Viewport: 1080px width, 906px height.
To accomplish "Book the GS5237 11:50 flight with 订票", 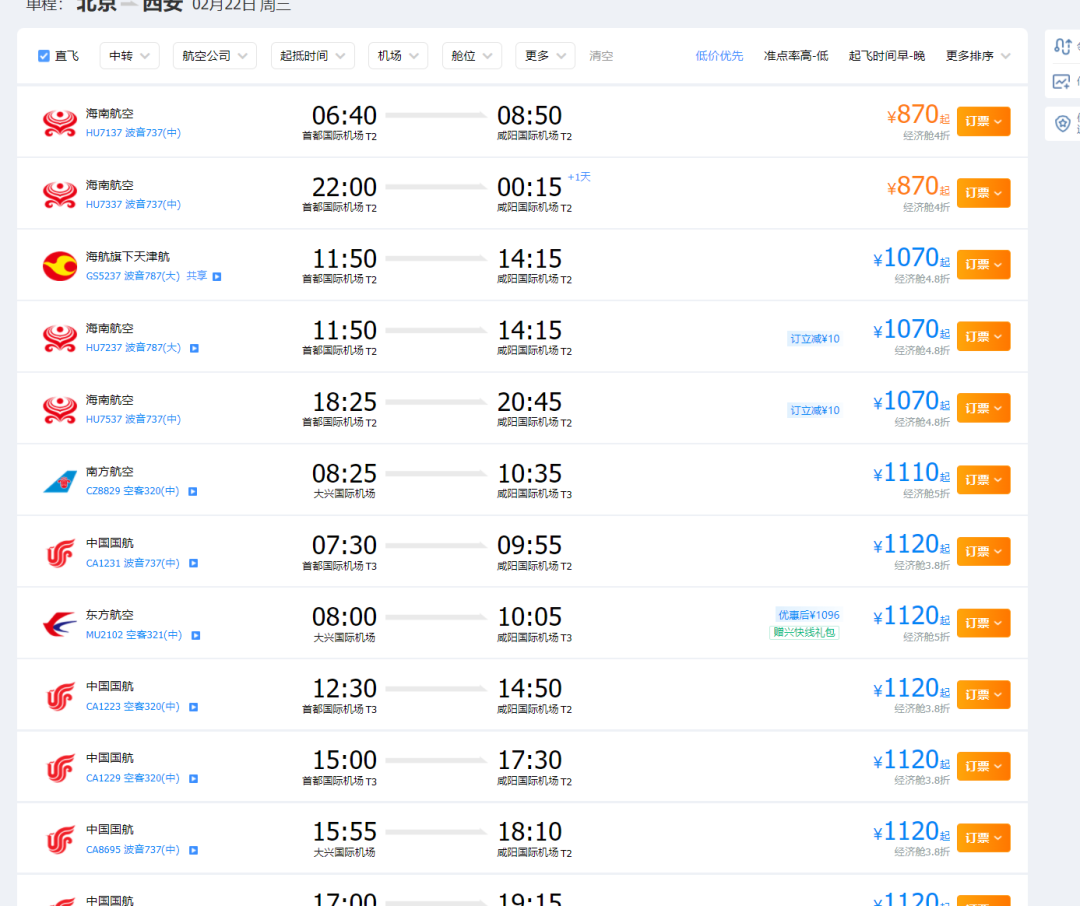I will coord(984,265).
